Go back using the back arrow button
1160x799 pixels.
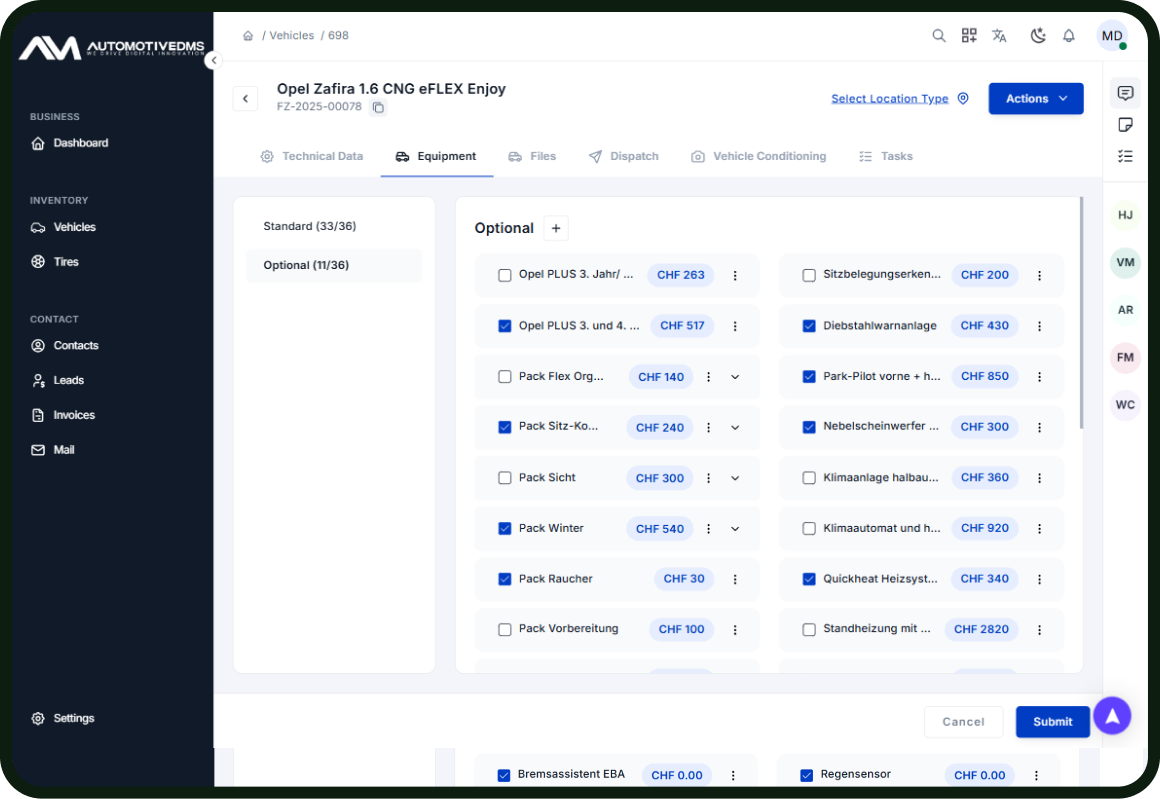pyautogui.click(x=246, y=98)
